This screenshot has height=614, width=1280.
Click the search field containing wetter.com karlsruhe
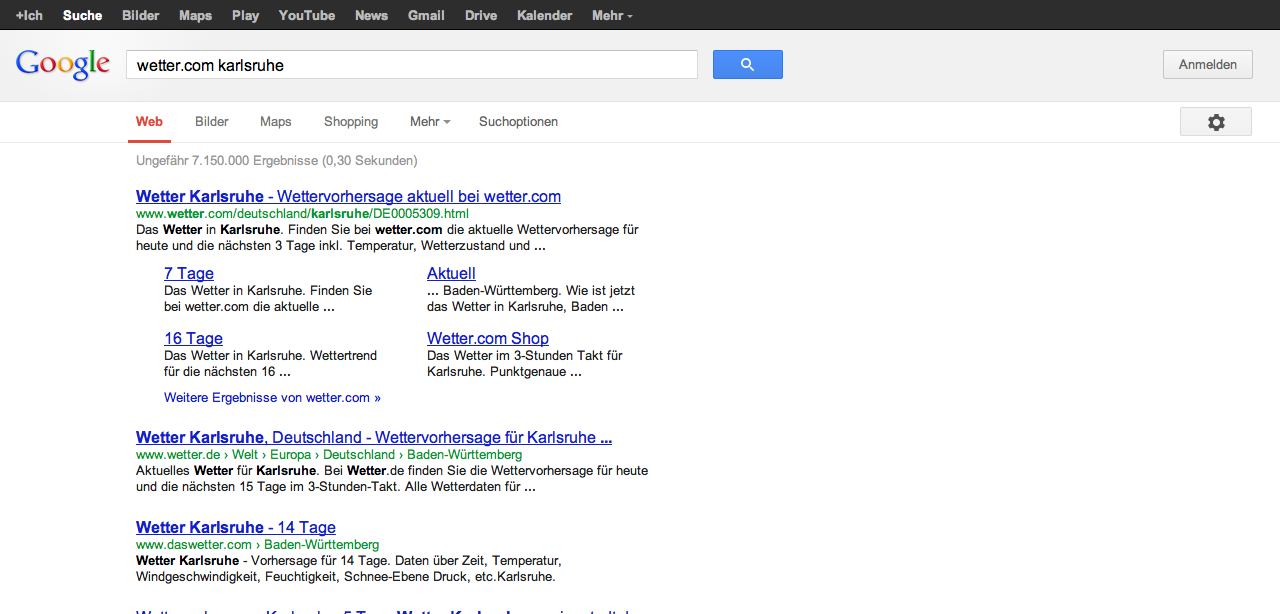click(x=410, y=65)
